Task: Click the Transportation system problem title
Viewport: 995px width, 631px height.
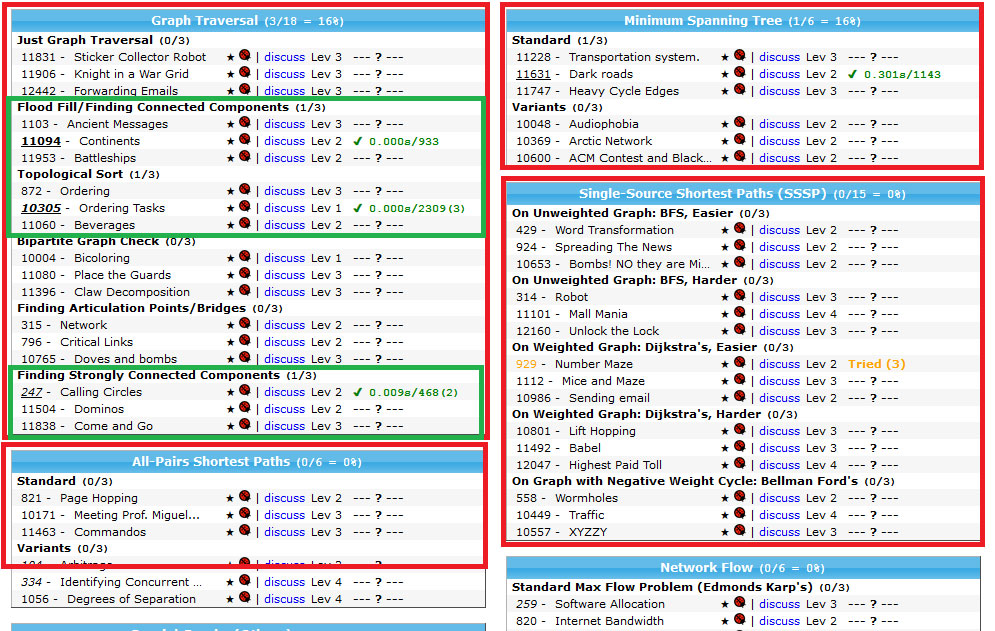Action: click(x=634, y=57)
